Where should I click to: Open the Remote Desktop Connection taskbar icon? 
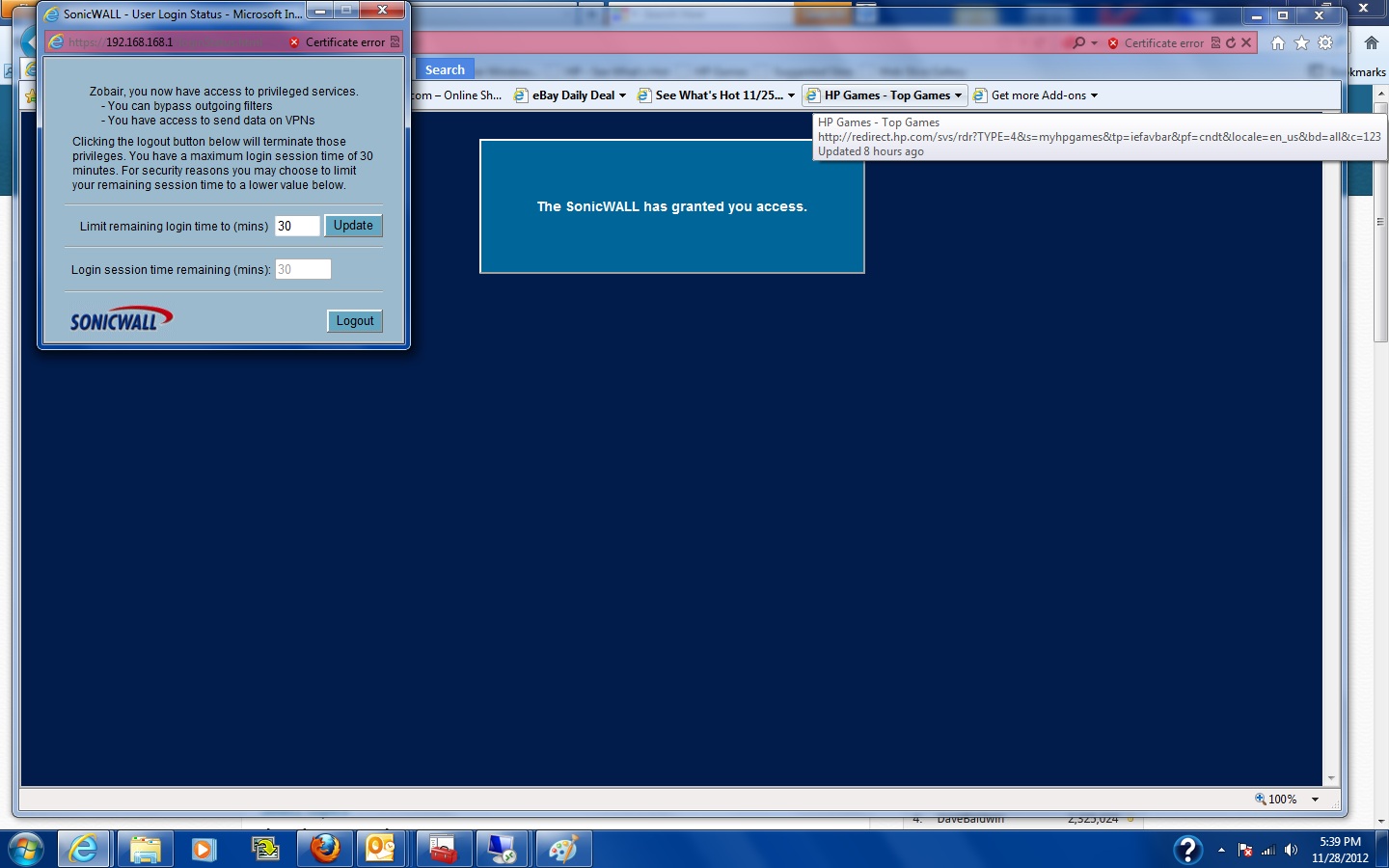503,849
